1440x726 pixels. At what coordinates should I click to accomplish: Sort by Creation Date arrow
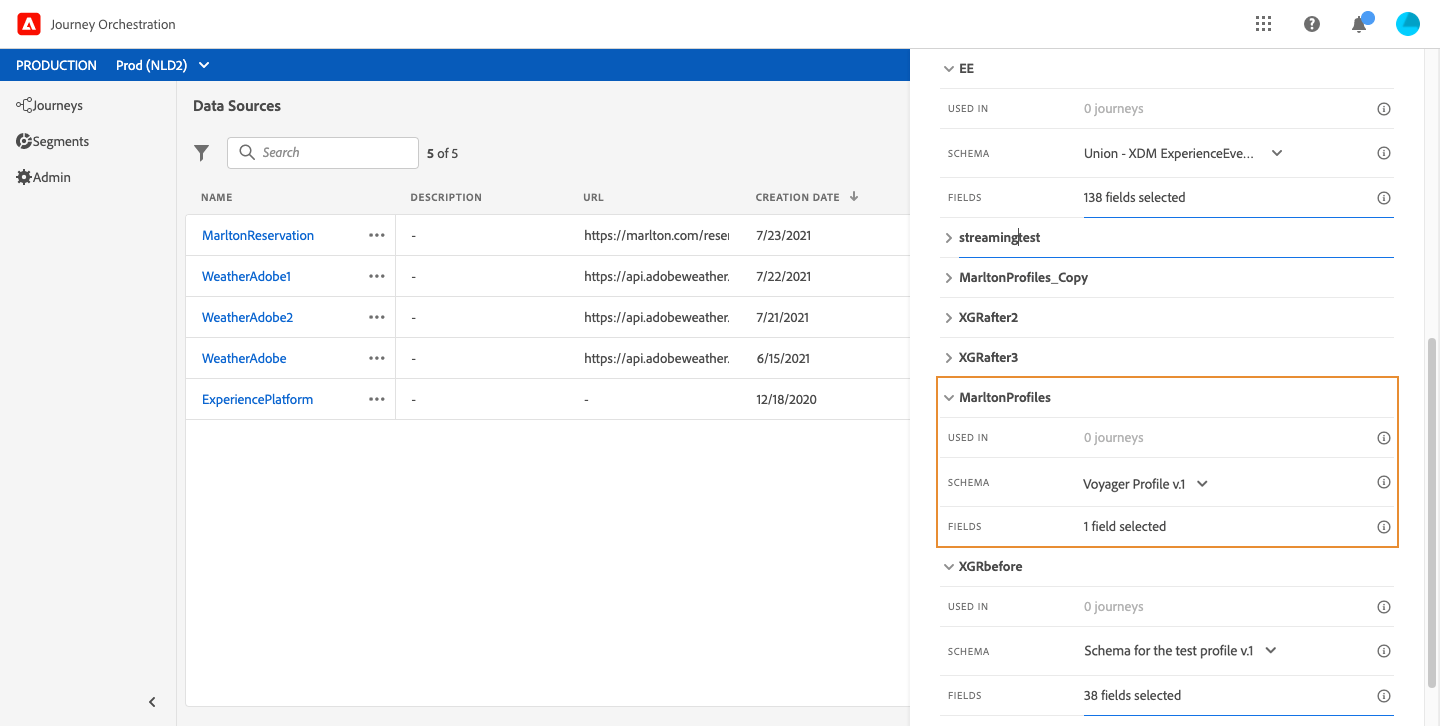(x=854, y=197)
